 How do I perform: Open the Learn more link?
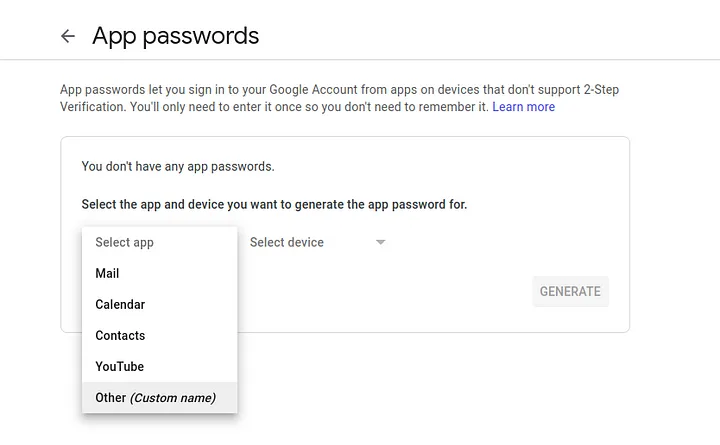pos(523,107)
